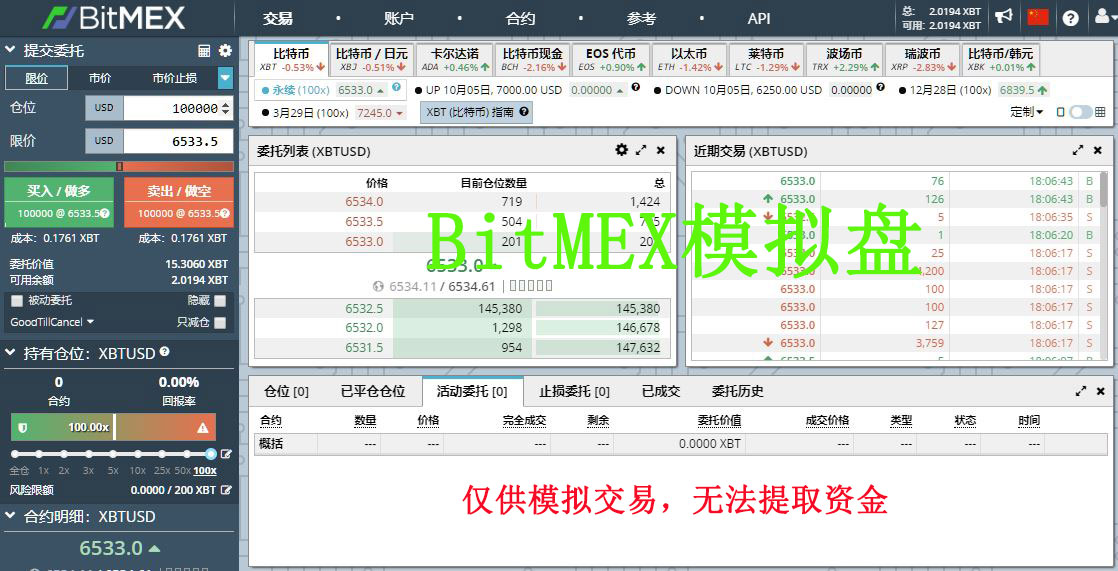Open order book (委托列表) settings gear
The width and height of the screenshot is (1118, 571).
pos(622,150)
